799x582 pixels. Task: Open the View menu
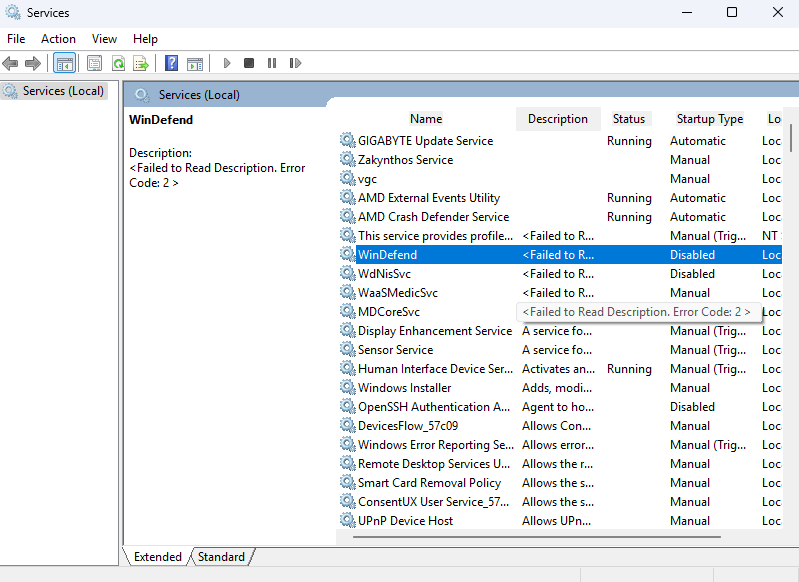104,39
